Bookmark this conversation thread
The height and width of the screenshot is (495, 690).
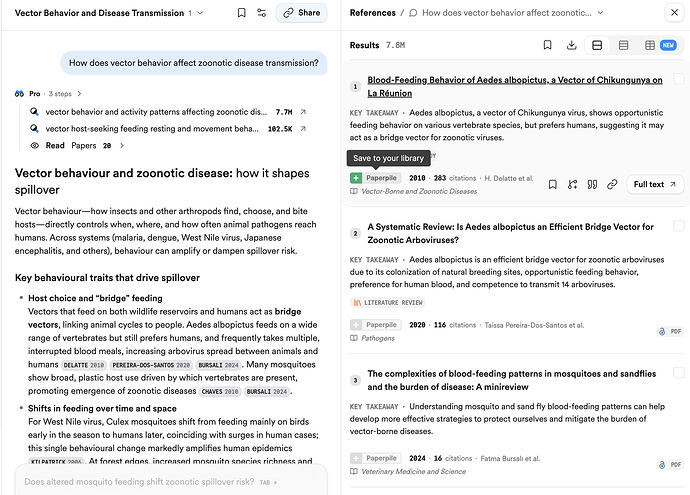tap(241, 13)
